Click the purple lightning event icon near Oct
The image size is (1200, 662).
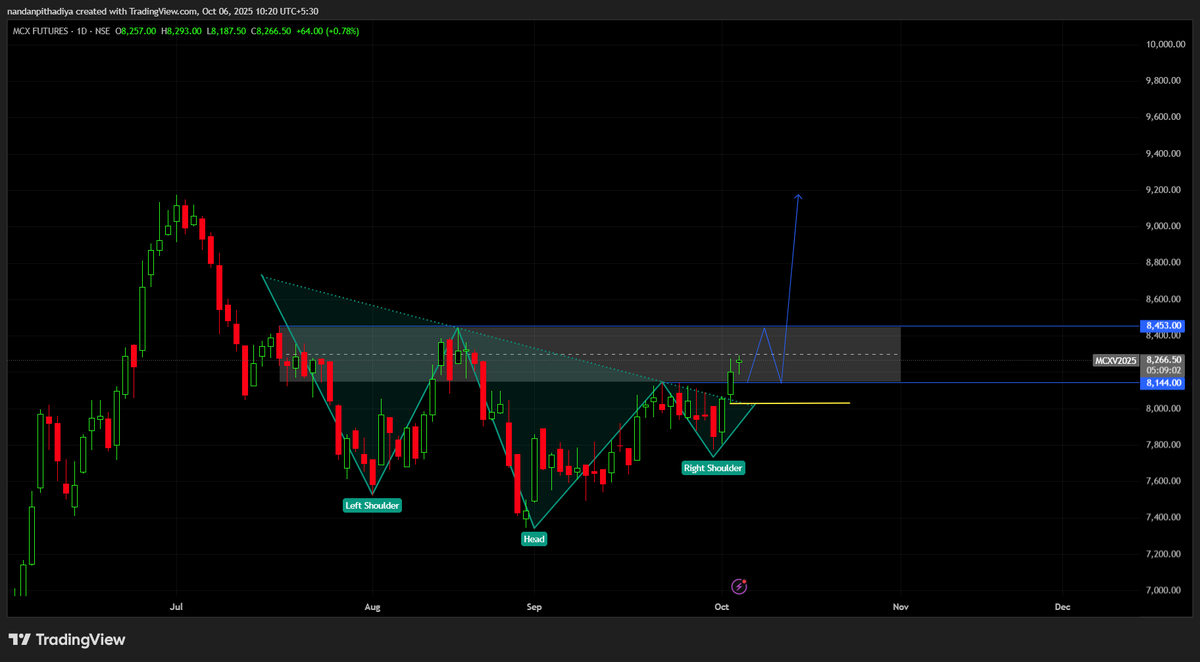[740, 586]
